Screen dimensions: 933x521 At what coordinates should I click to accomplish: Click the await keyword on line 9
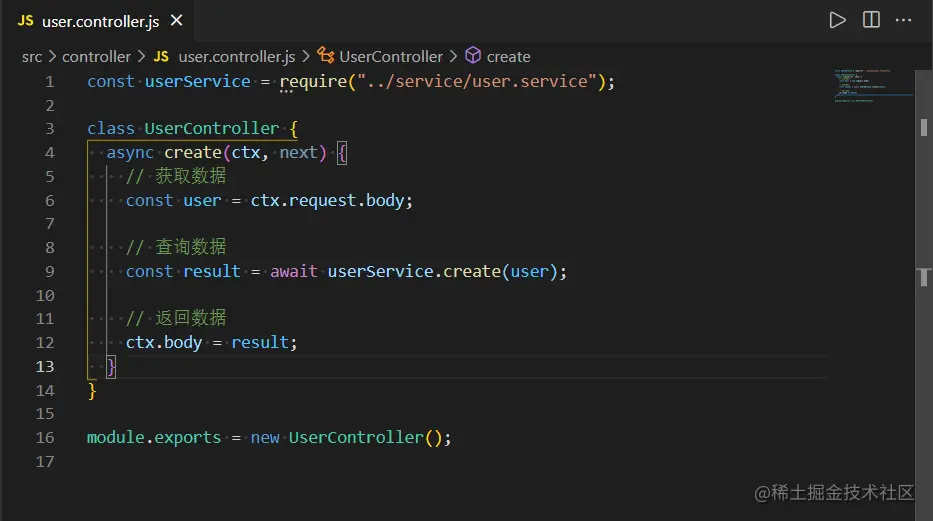tap(294, 271)
